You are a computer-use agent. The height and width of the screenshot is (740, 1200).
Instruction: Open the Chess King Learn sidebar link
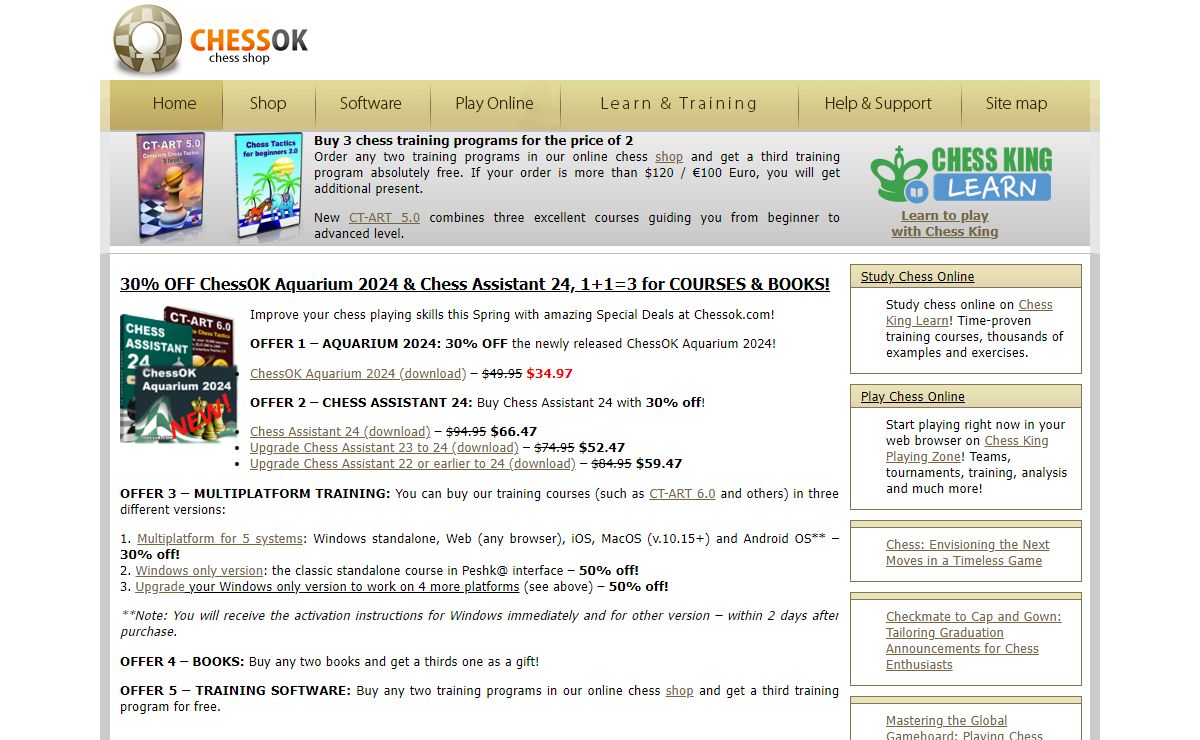tap(969, 313)
